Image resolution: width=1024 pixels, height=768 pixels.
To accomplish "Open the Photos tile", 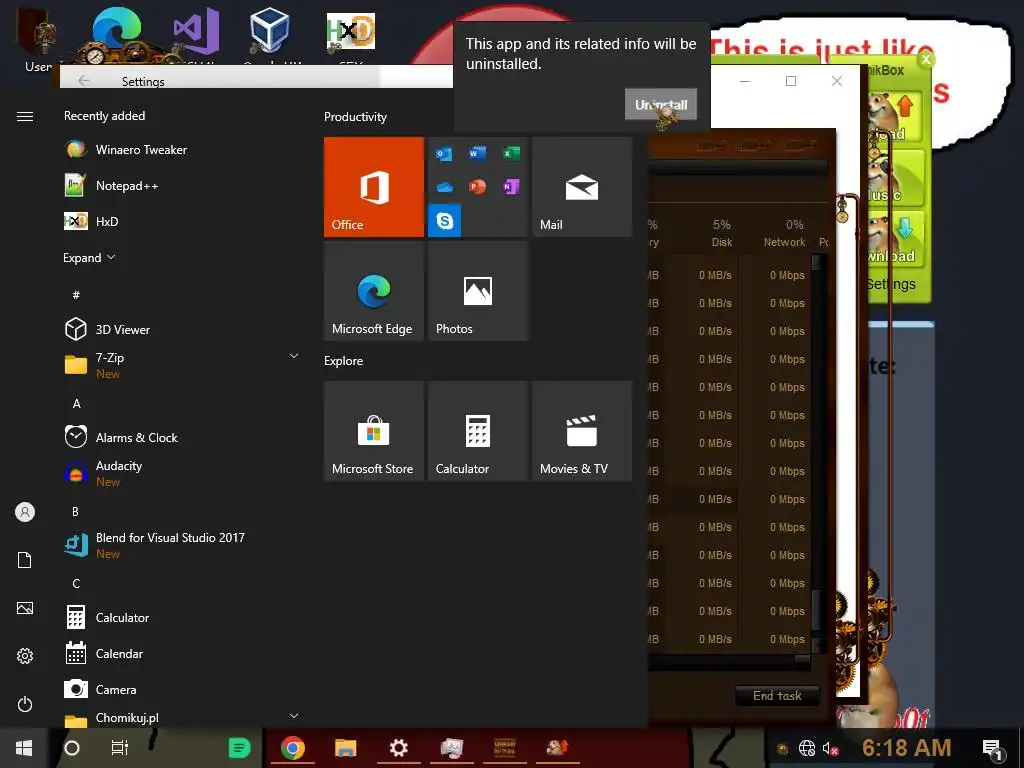I will tap(477, 291).
